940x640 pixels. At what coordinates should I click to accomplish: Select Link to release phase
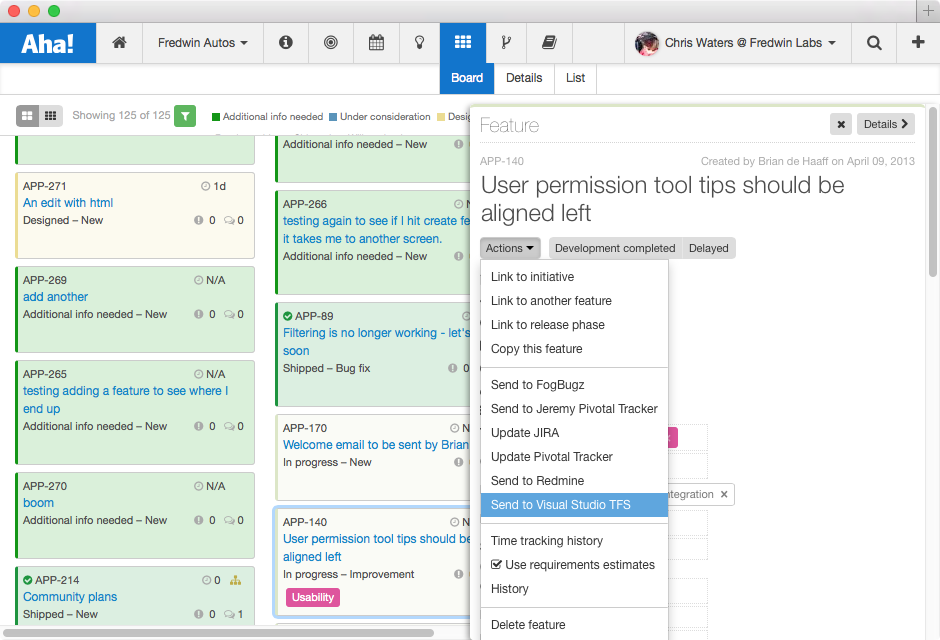[574, 325]
